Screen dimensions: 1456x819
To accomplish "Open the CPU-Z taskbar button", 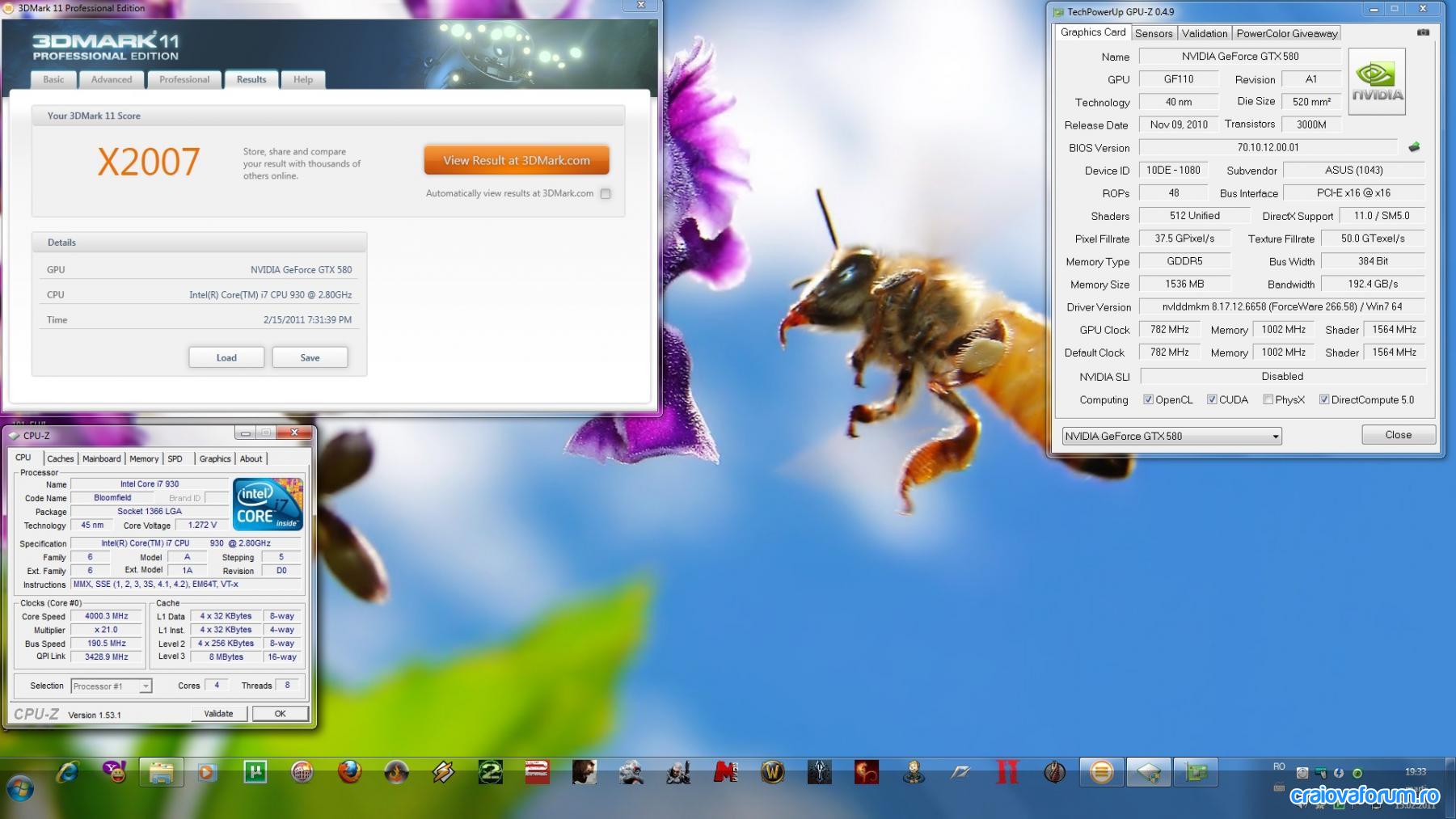I will tap(1149, 773).
